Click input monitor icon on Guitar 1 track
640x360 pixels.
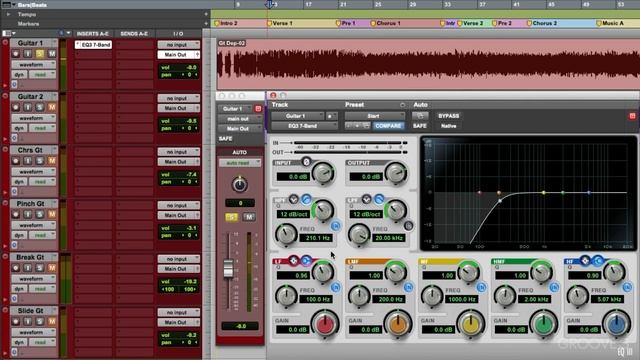[27, 53]
